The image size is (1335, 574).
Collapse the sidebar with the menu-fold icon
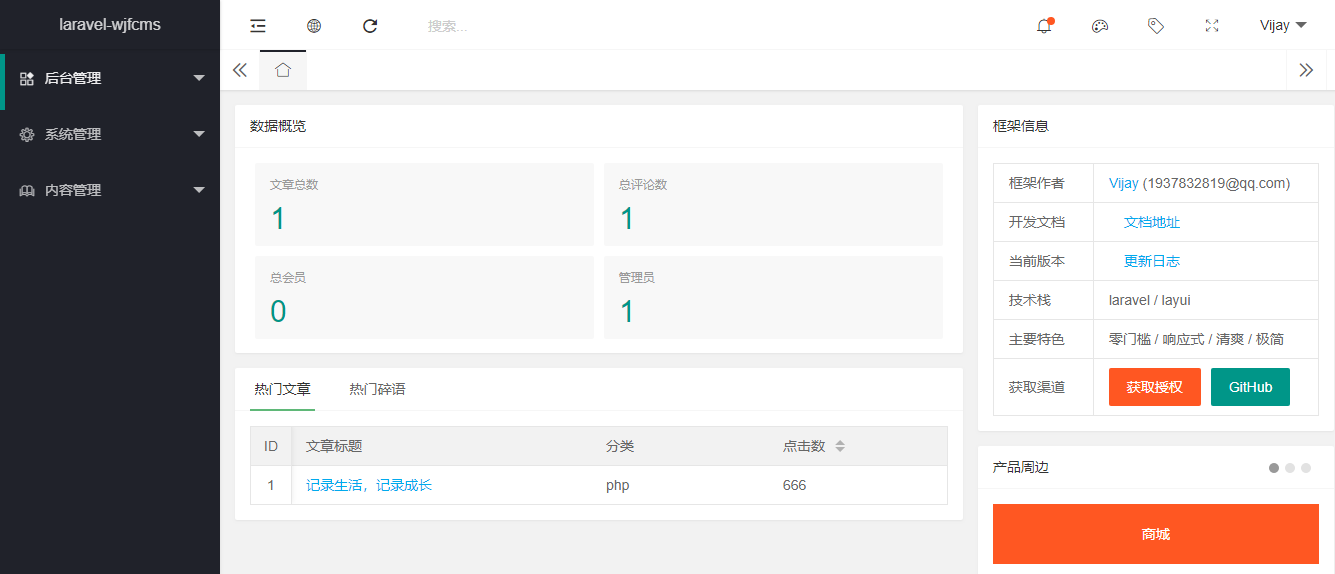pyautogui.click(x=258, y=26)
